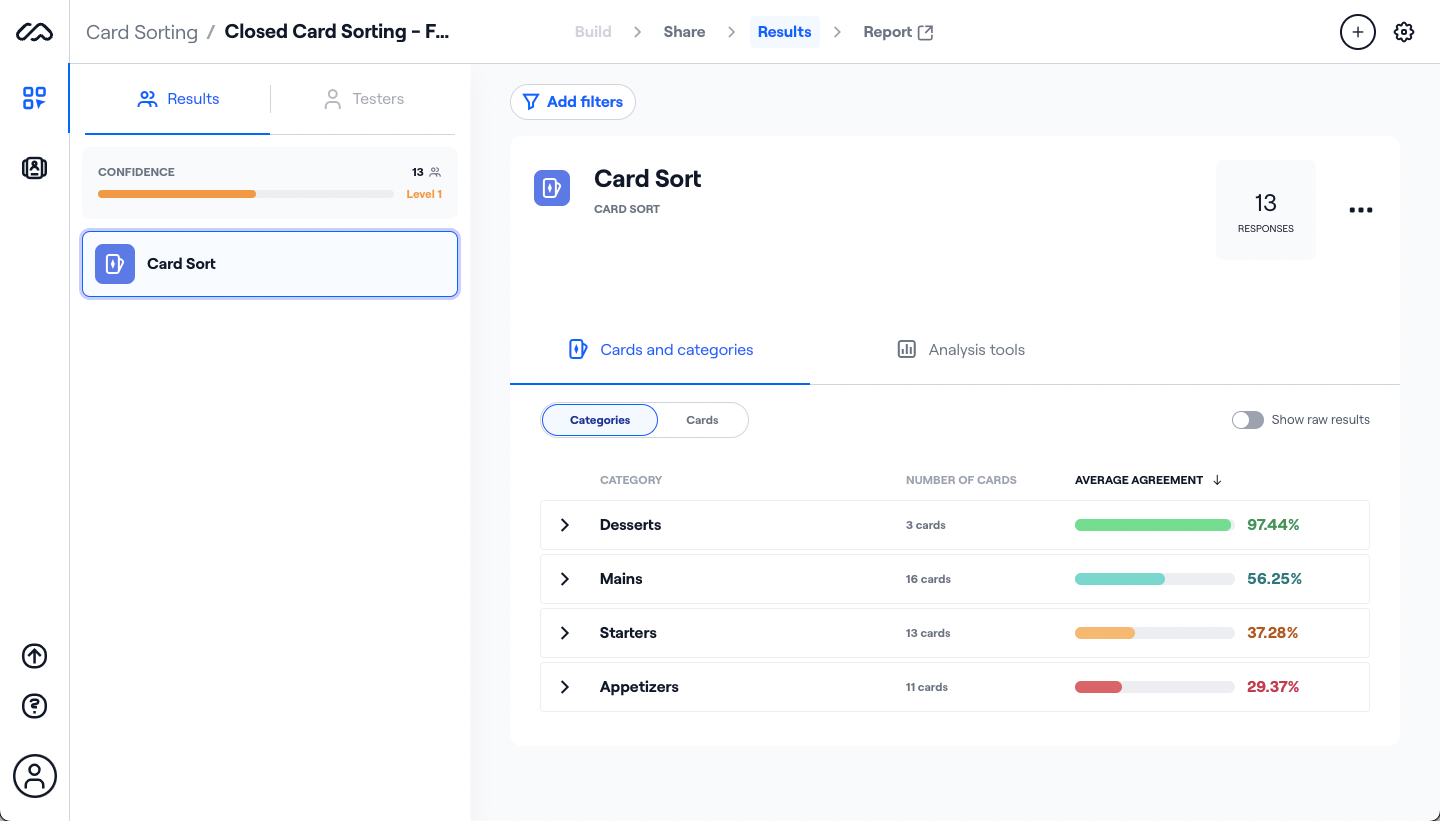Open the panel participants icon in sidebar

coord(34,167)
